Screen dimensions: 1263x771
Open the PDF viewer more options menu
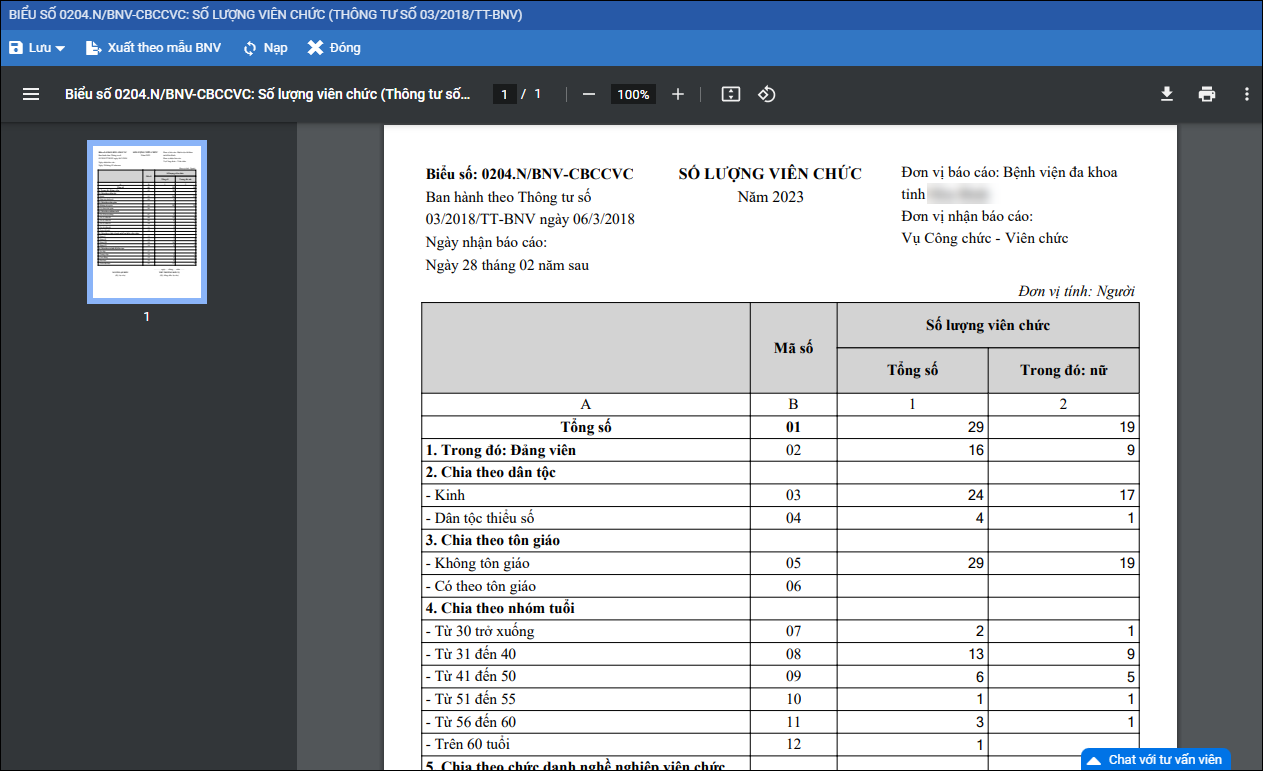[1246, 94]
